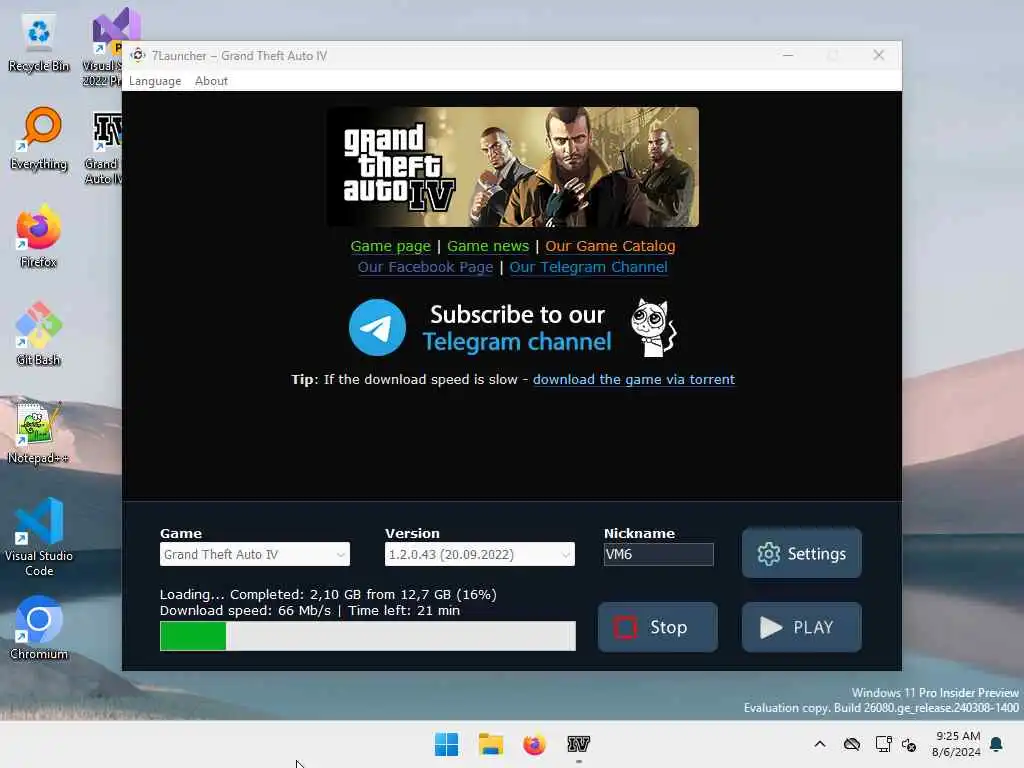Click the PLAY button
Viewport: 1024px width, 768px height.
[801, 628]
